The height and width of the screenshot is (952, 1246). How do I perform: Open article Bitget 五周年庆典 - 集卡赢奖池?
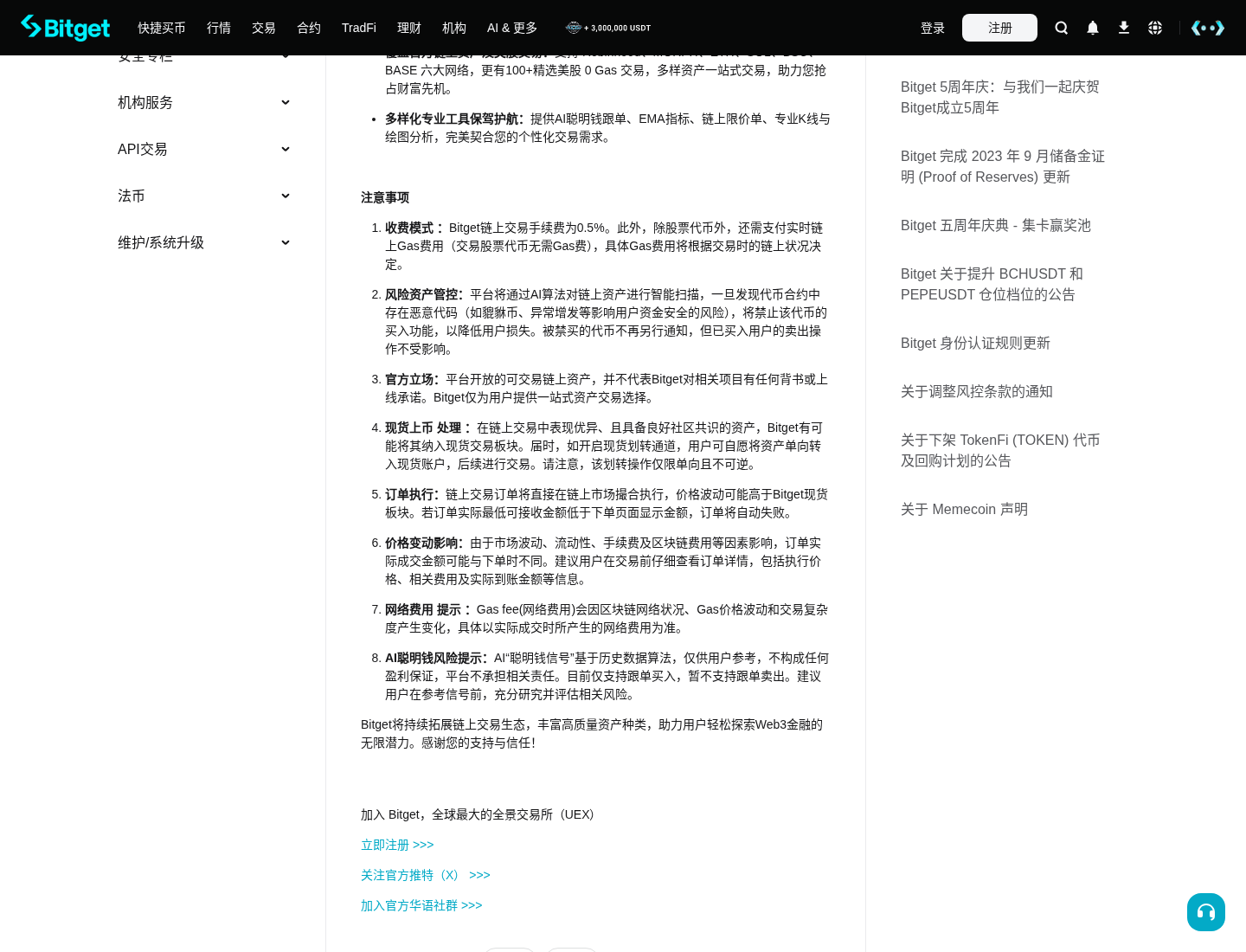tap(996, 225)
